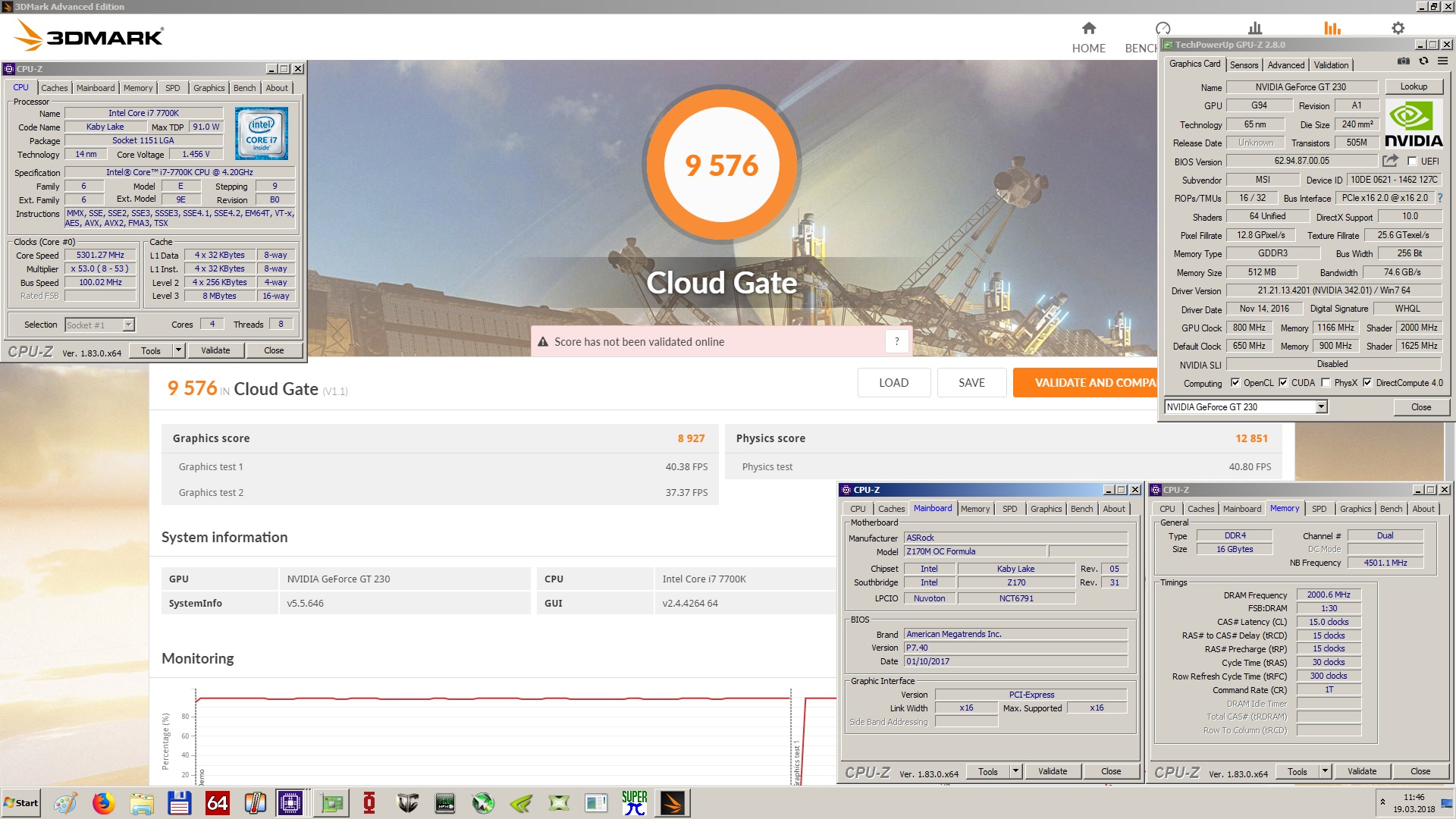Click the 3DMark logo
1456x819 pixels.
pos(89,35)
